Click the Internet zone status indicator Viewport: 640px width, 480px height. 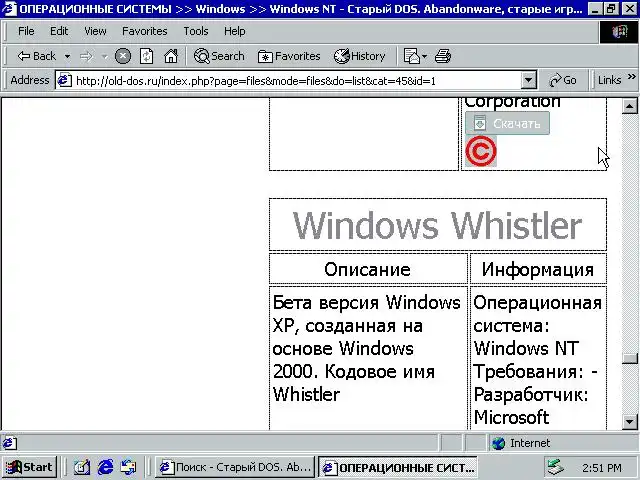[x=521, y=443]
